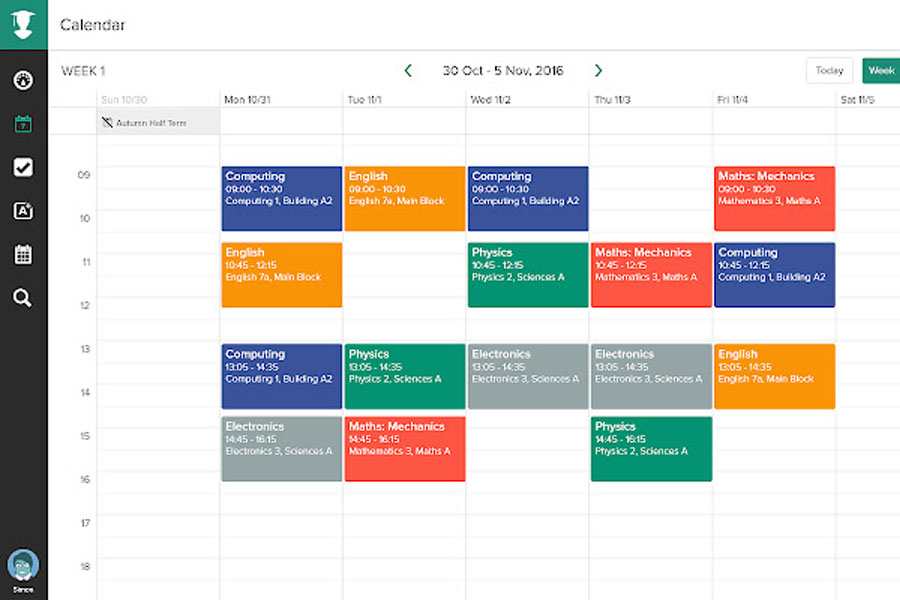Open Tuesday 13:05 Physics class

(x=405, y=377)
